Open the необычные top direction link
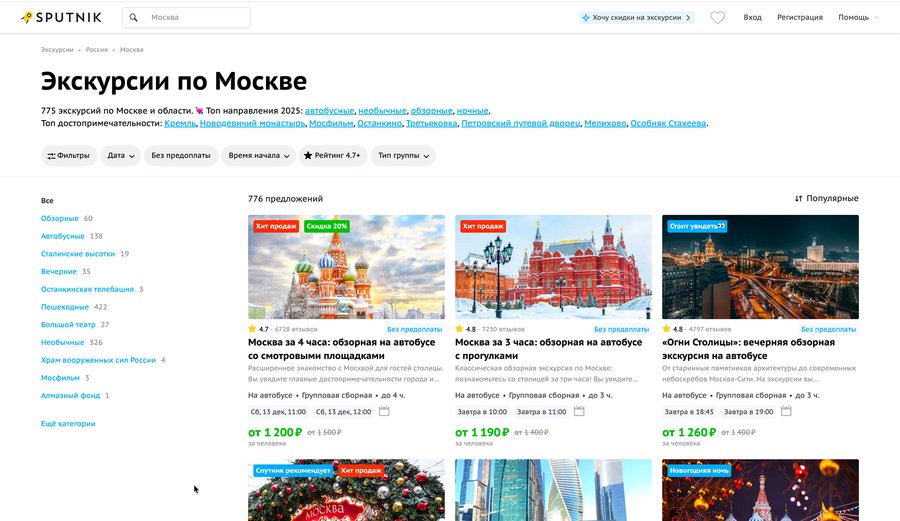900x521 pixels. (382, 111)
